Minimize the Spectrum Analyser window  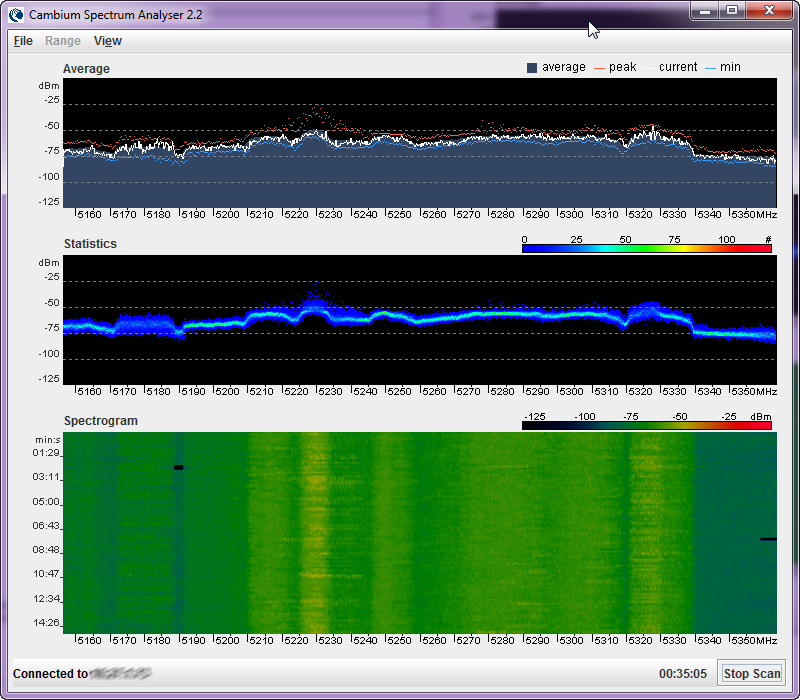(x=706, y=10)
